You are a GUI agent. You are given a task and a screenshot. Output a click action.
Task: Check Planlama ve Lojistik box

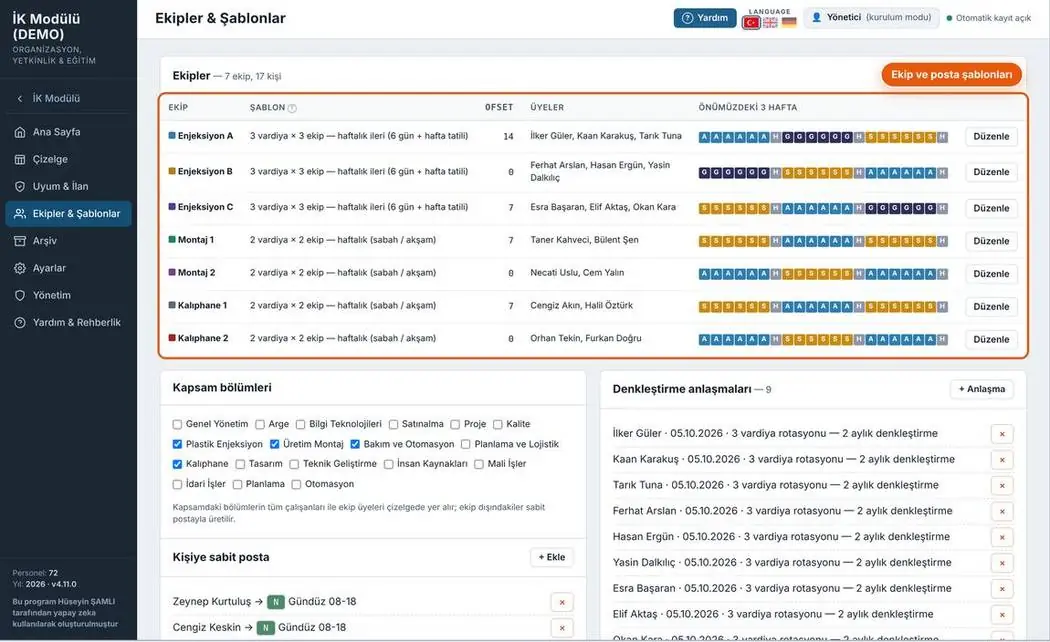point(465,445)
